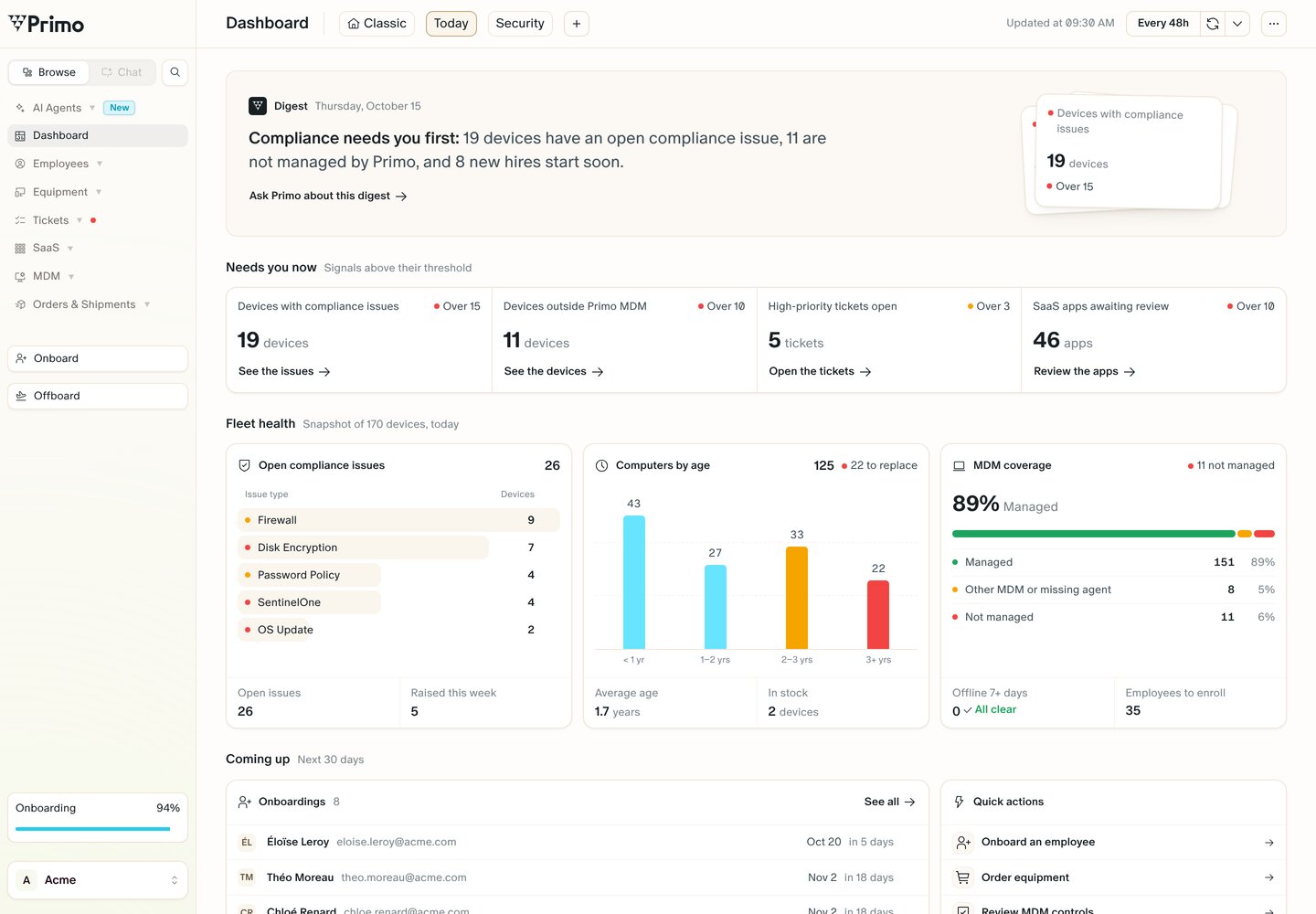The width and height of the screenshot is (1316, 914).
Task: Open Éloïse Leroy onboarding row
Action: pyautogui.click(x=578, y=842)
